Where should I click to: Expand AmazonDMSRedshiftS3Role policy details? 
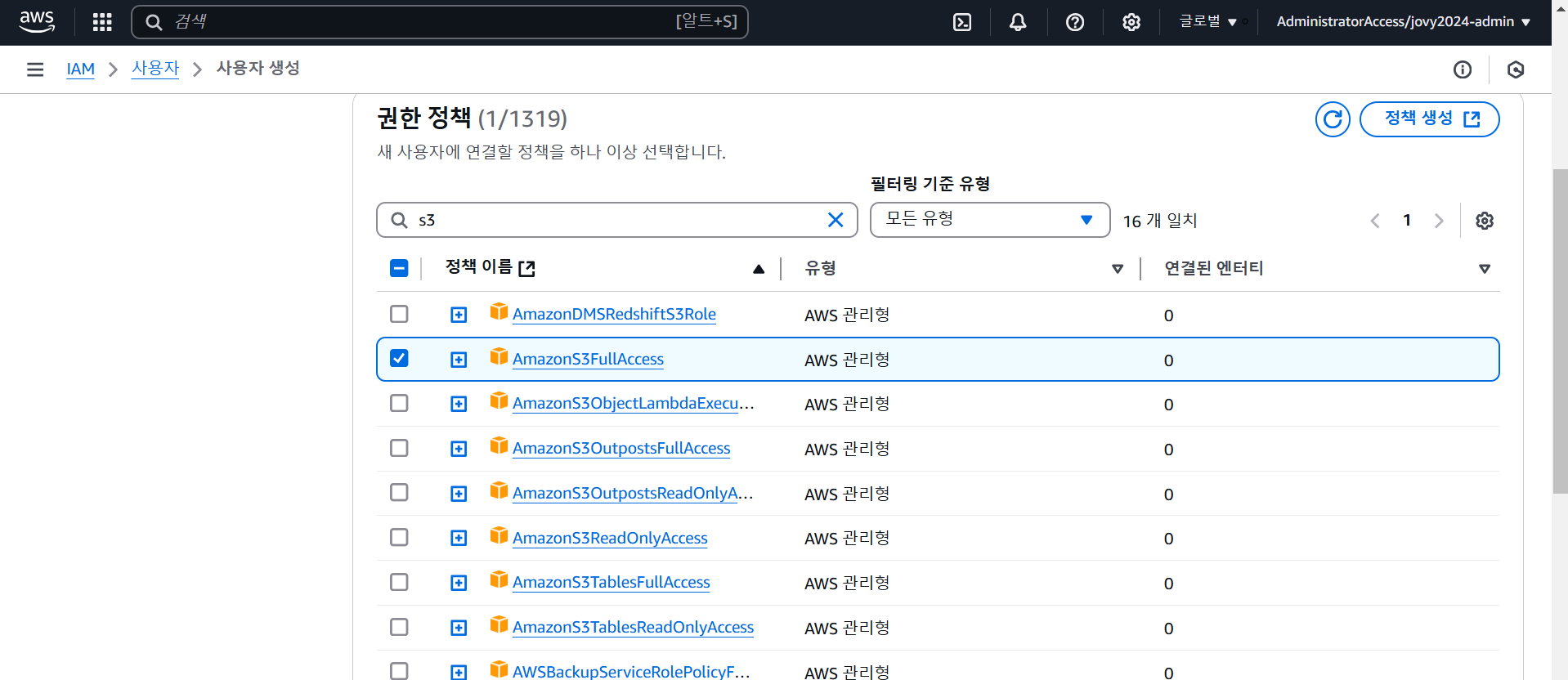click(459, 315)
